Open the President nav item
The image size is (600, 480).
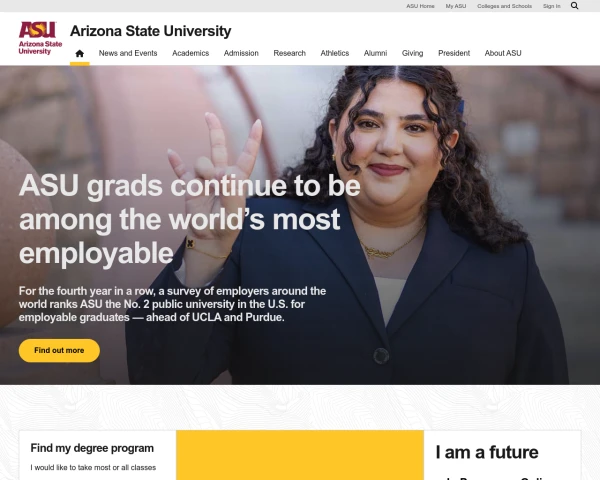pos(454,53)
